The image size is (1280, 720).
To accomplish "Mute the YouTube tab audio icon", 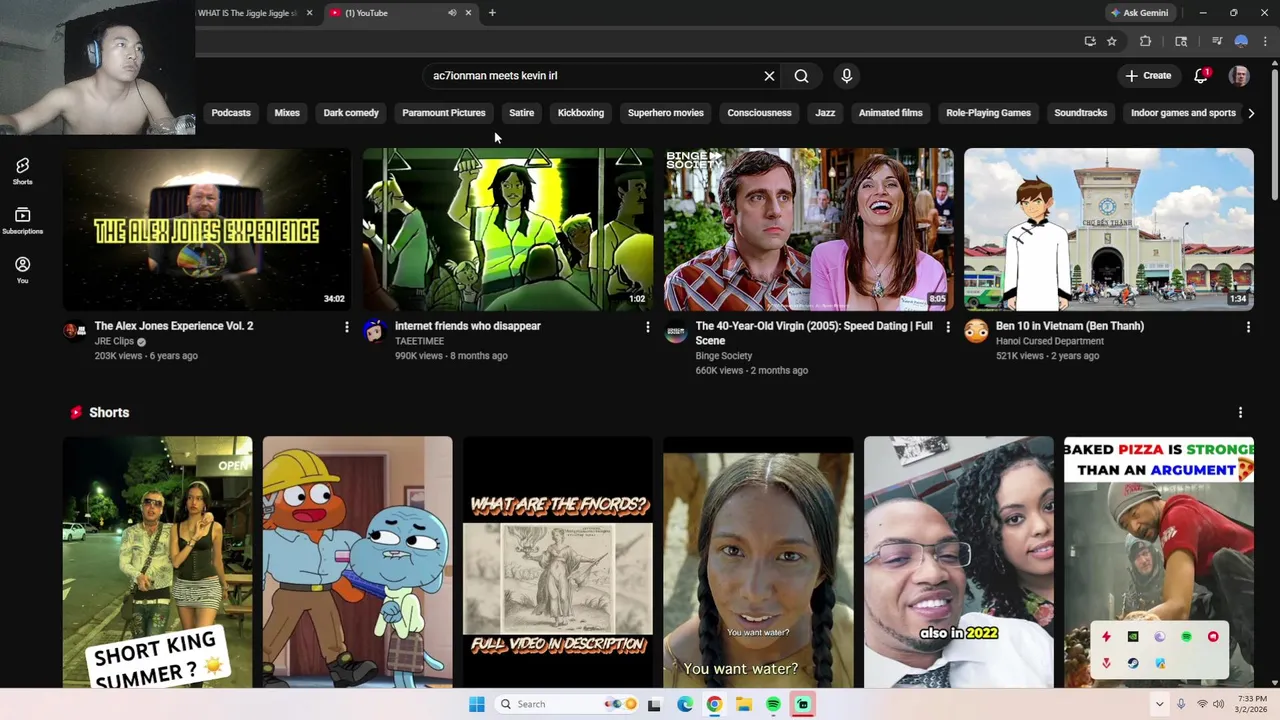I will 452,13.
